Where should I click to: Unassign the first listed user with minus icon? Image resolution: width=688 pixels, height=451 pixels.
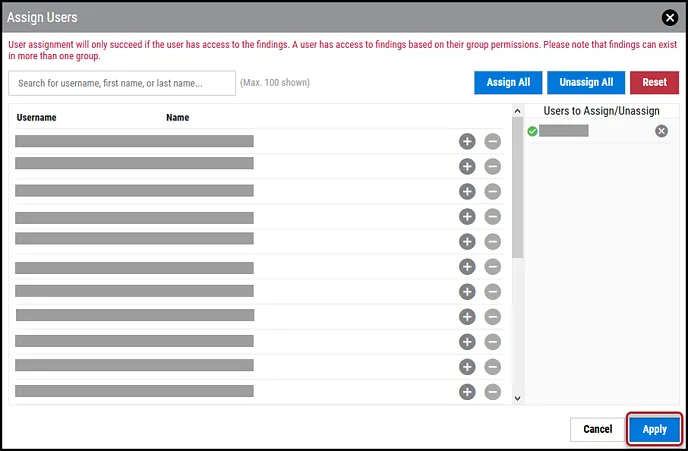coord(492,141)
